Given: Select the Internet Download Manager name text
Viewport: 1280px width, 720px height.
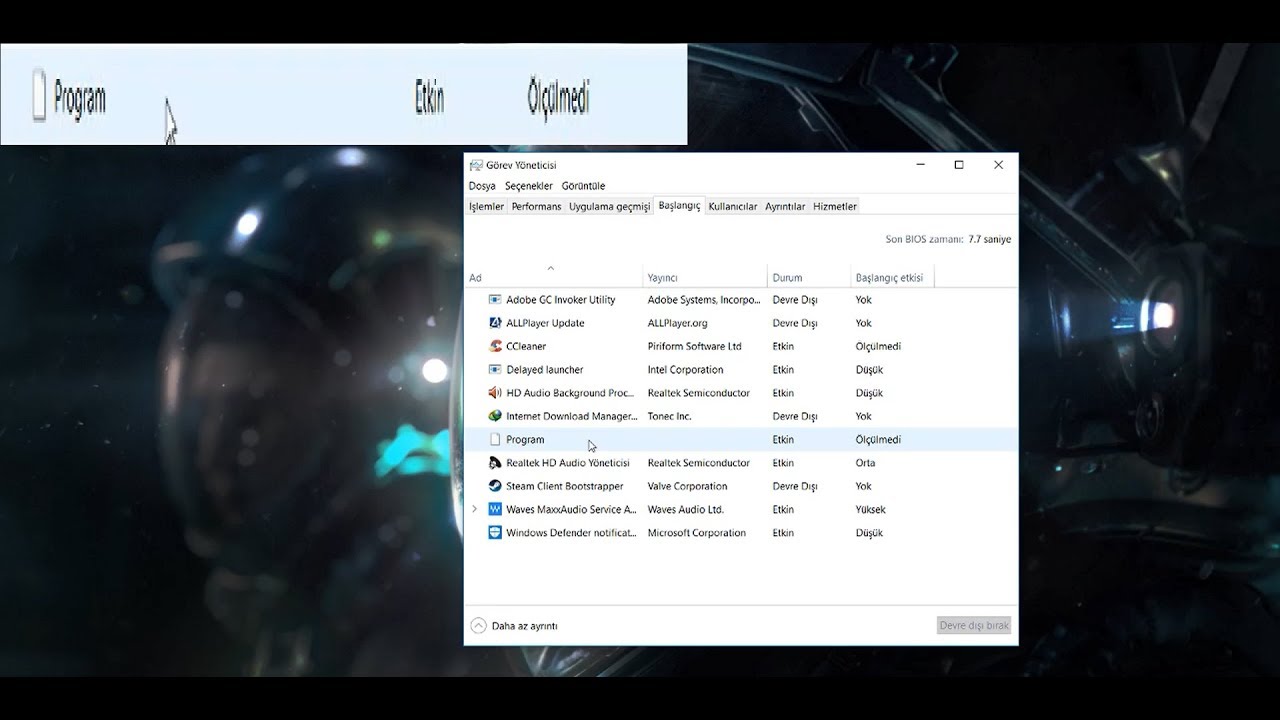Looking at the screenshot, I should point(571,416).
